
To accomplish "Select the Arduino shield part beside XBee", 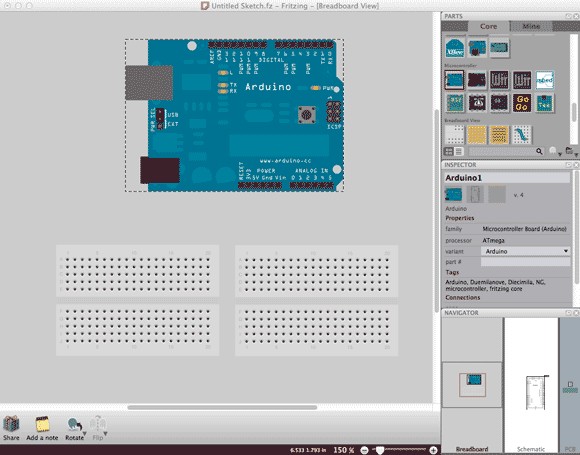I will tap(477, 48).
